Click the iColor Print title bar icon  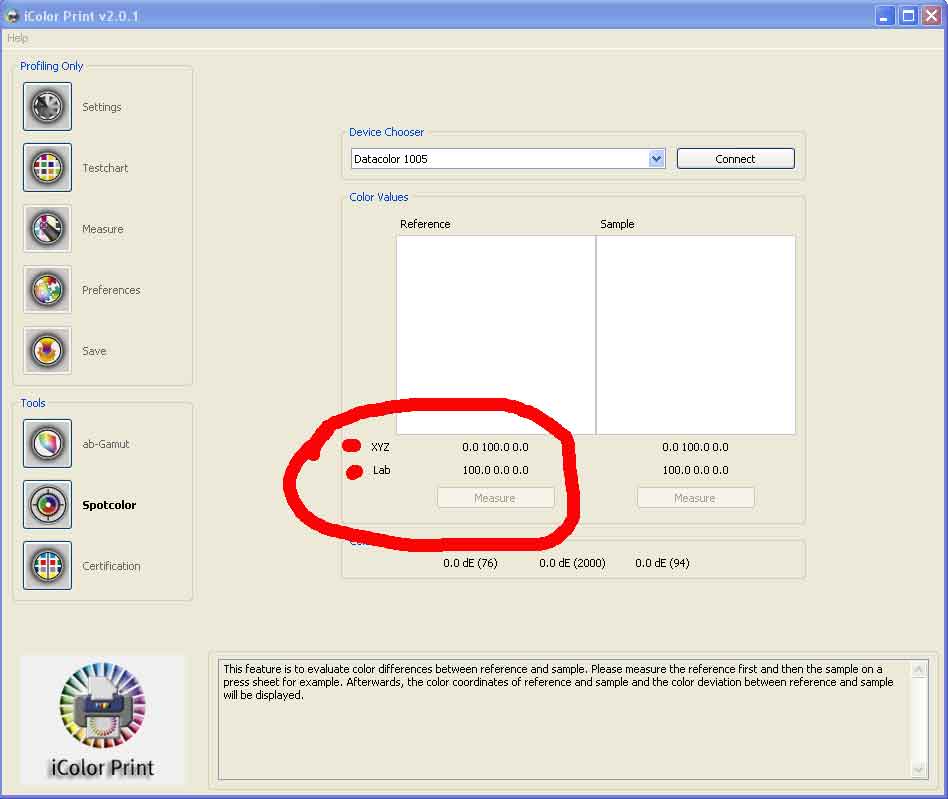11,16
